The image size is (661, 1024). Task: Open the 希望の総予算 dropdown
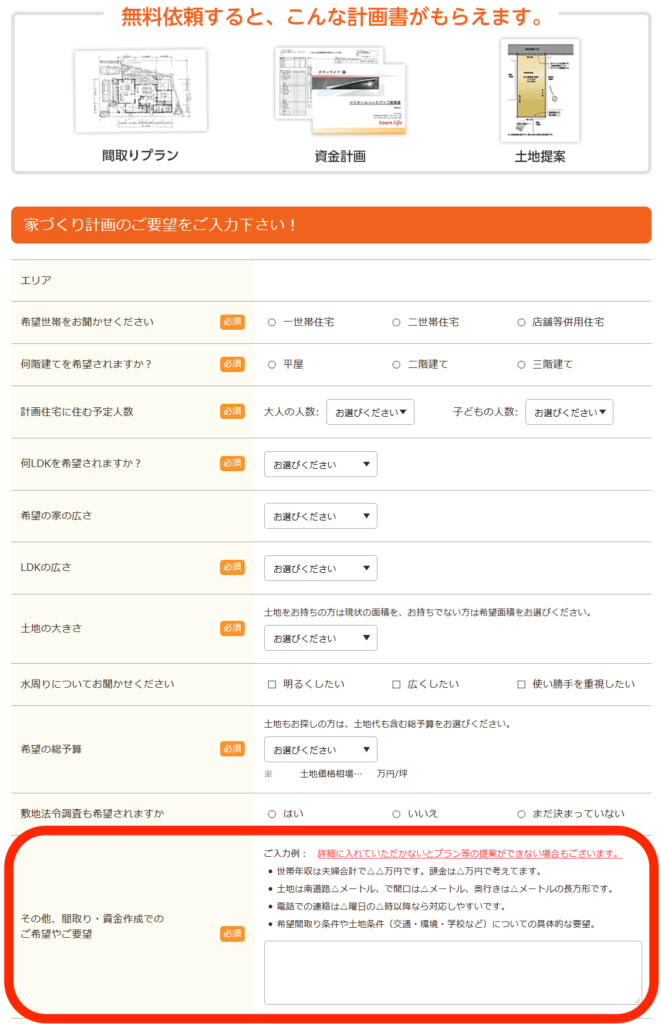321,749
